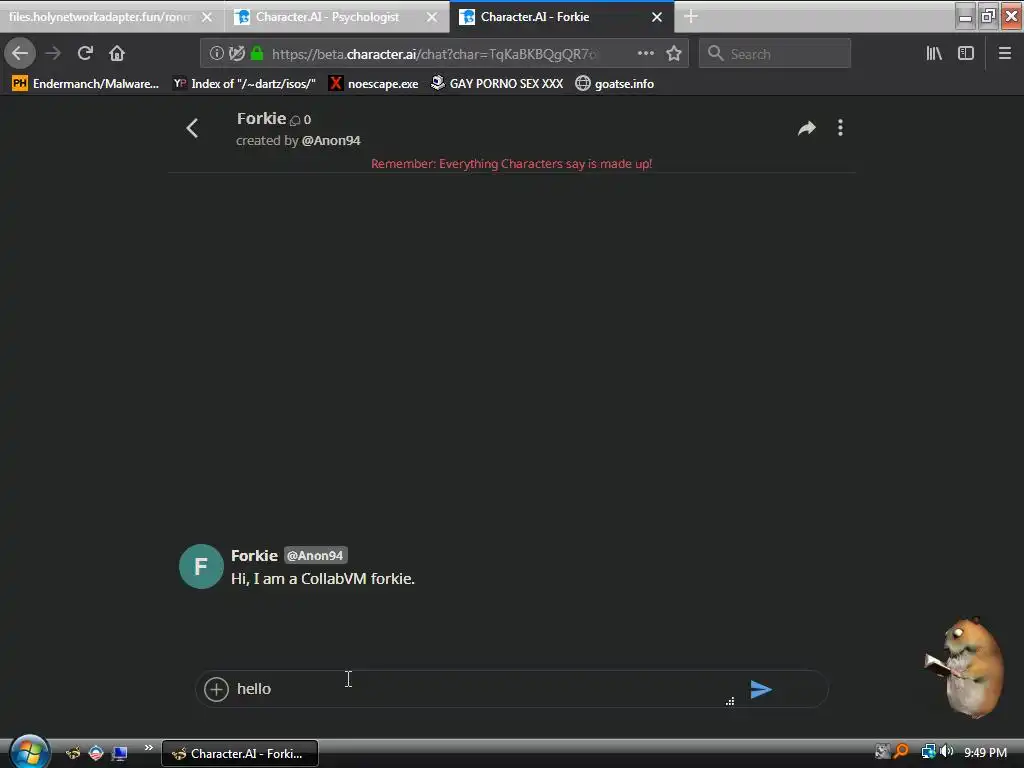1024x768 pixels.
Task: Switch to Character.AI - Psychologist tab
Action: (x=327, y=17)
